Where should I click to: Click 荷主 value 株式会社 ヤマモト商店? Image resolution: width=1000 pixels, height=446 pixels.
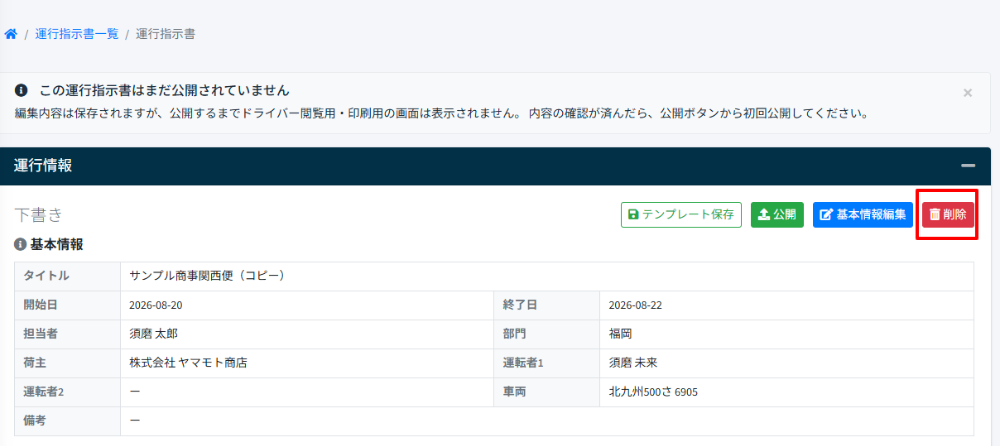188,363
